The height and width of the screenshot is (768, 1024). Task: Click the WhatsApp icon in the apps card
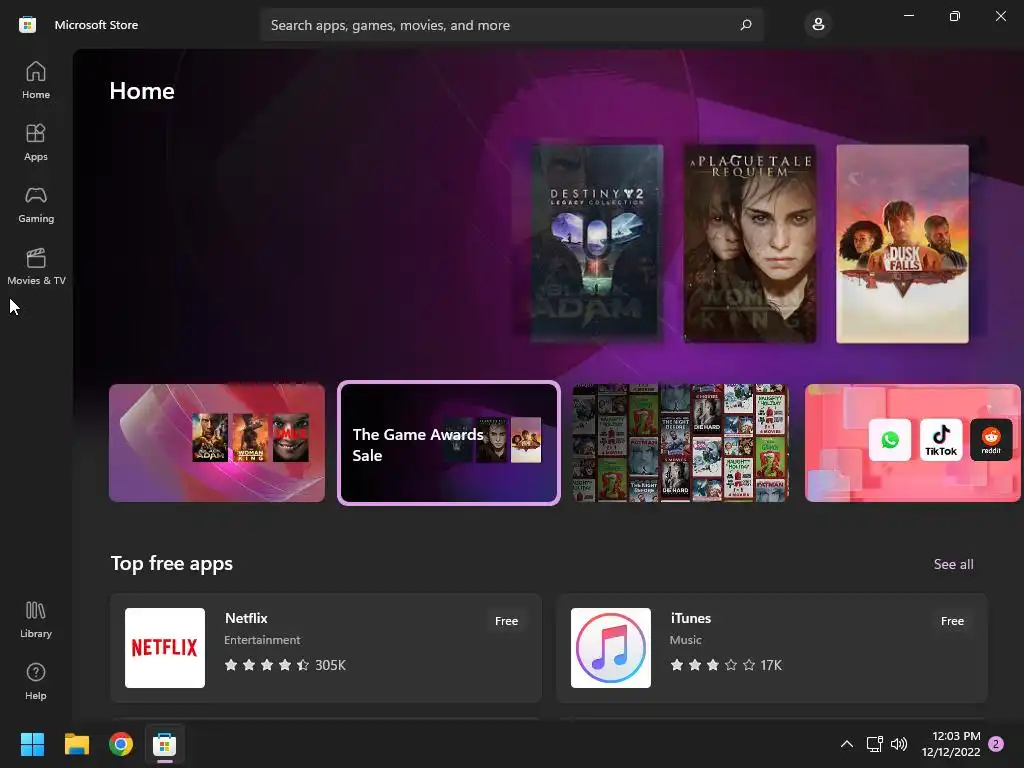tap(890, 440)
